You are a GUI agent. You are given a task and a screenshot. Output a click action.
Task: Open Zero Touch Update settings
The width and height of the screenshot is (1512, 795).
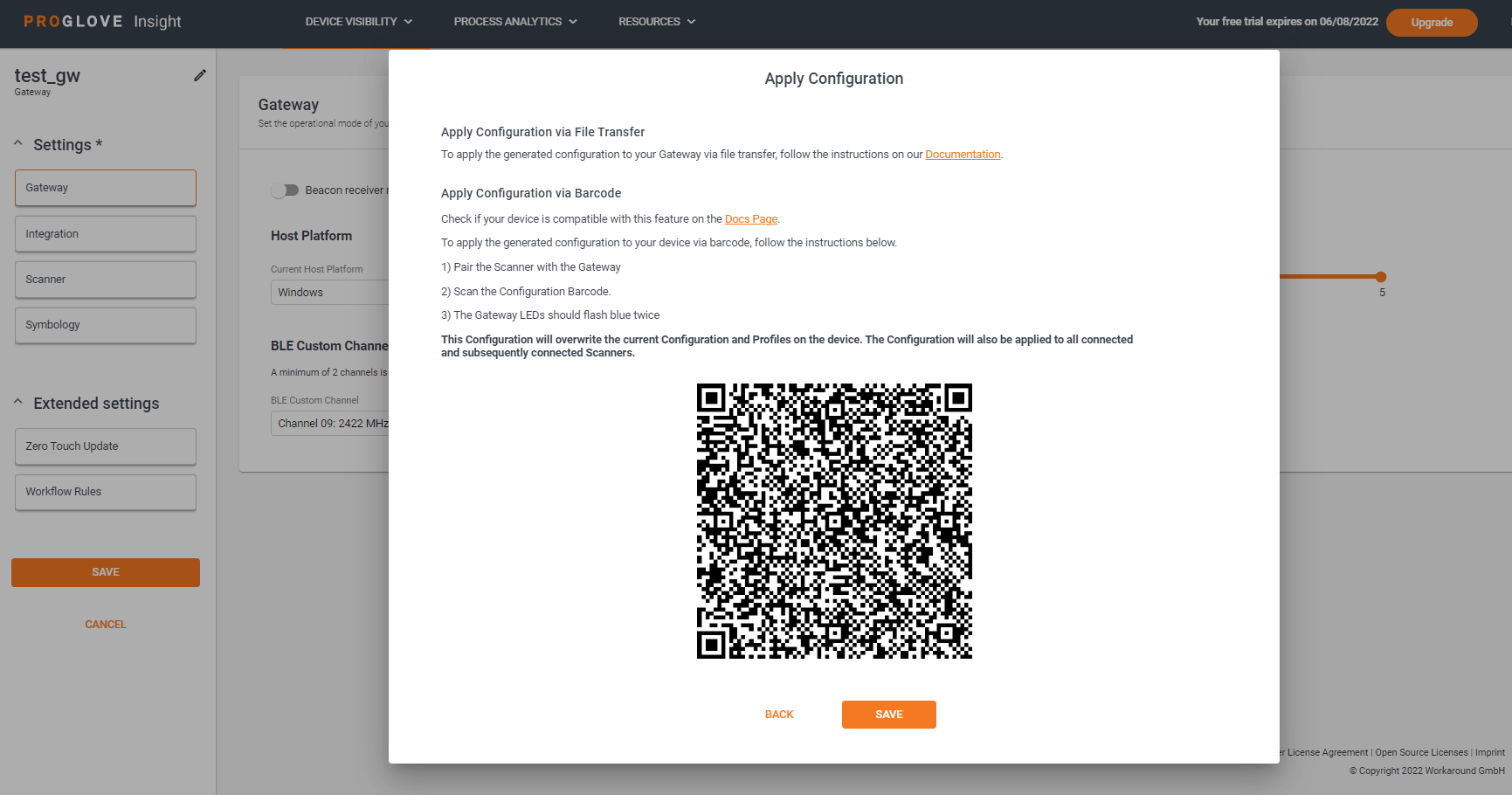(106, 446)
